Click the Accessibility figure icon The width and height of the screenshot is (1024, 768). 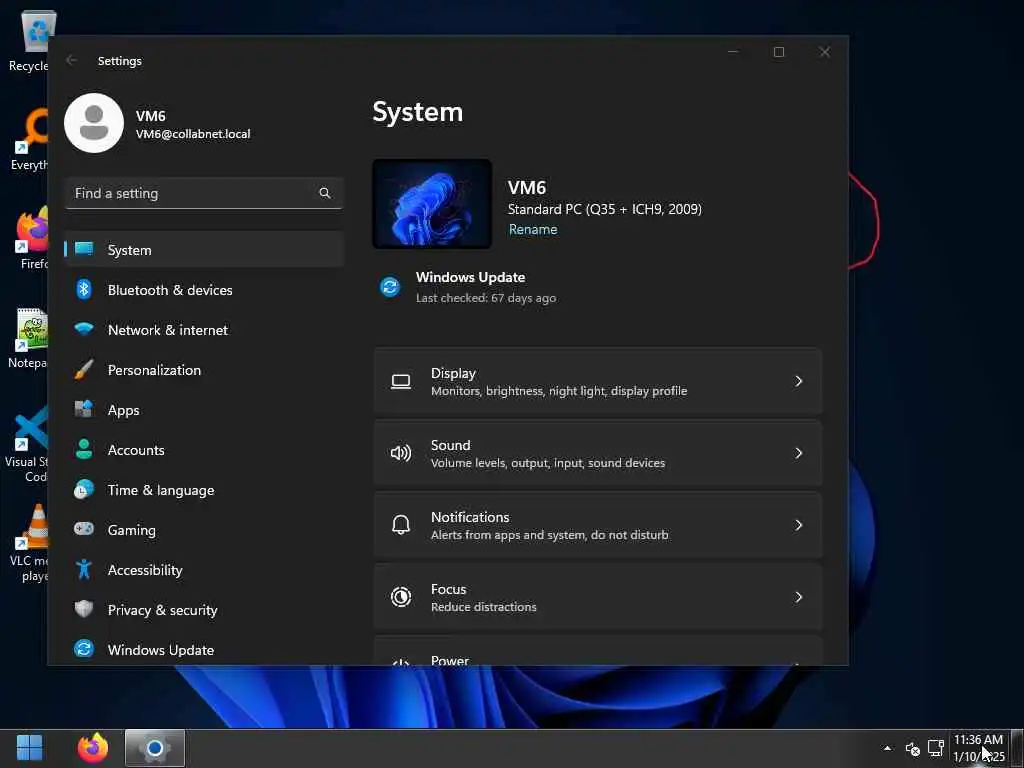pyautogui.click(x=84, y=569)
